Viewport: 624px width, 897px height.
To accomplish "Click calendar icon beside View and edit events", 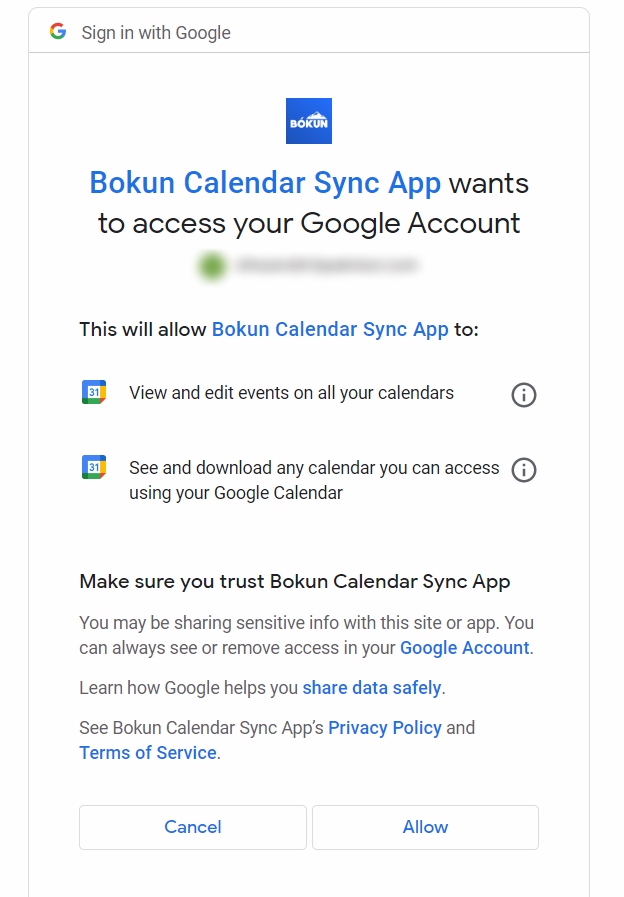I will (x=94, y=392).
